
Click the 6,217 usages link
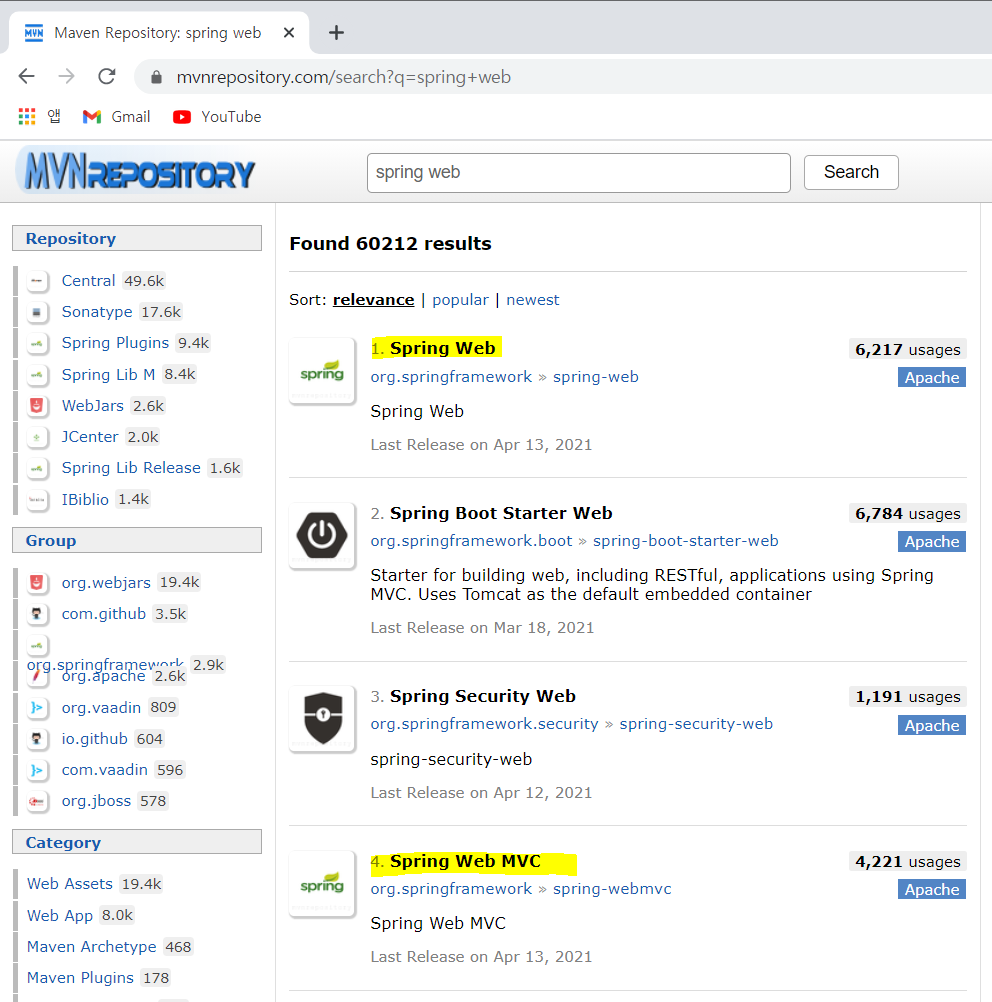click(908, 350)
